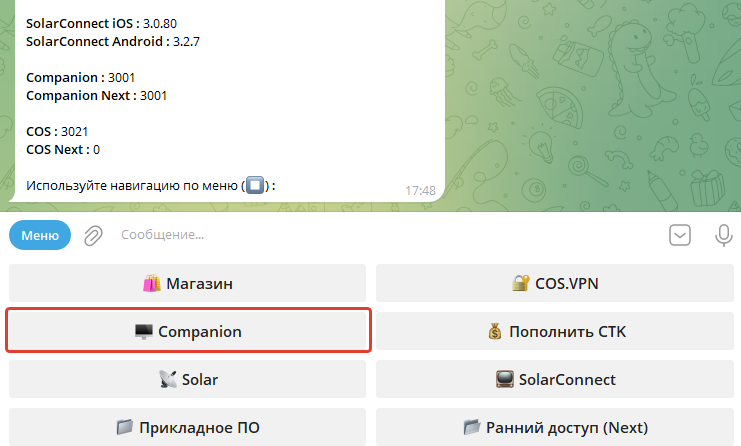The width and height of the screenshot is (741, 446).
Task: Open the Прикладное ПО button
Action: (x=188, y=427)
